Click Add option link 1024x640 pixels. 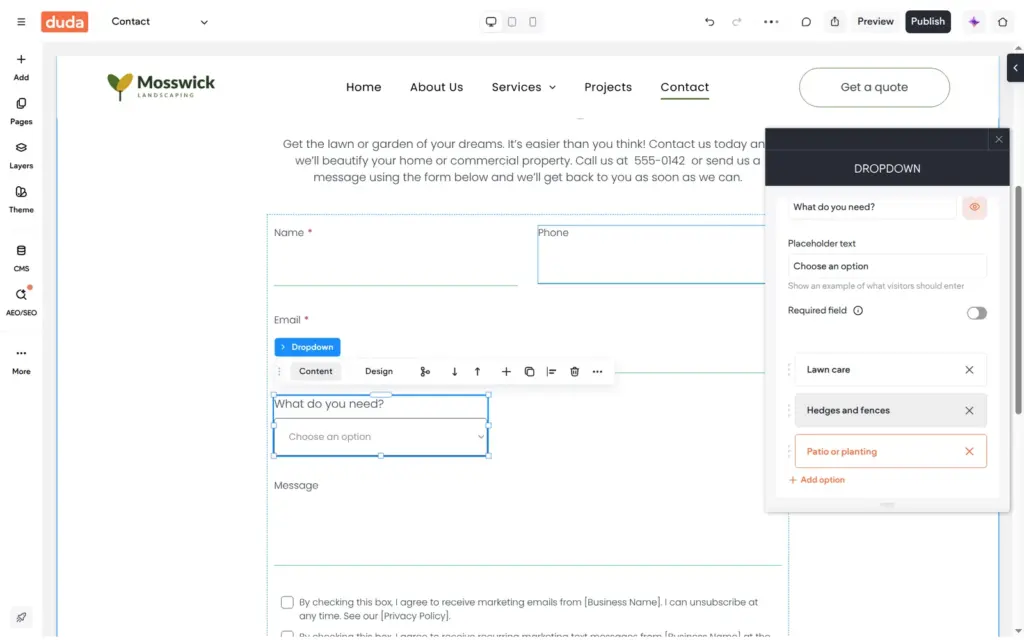click(x=817, y=480)
